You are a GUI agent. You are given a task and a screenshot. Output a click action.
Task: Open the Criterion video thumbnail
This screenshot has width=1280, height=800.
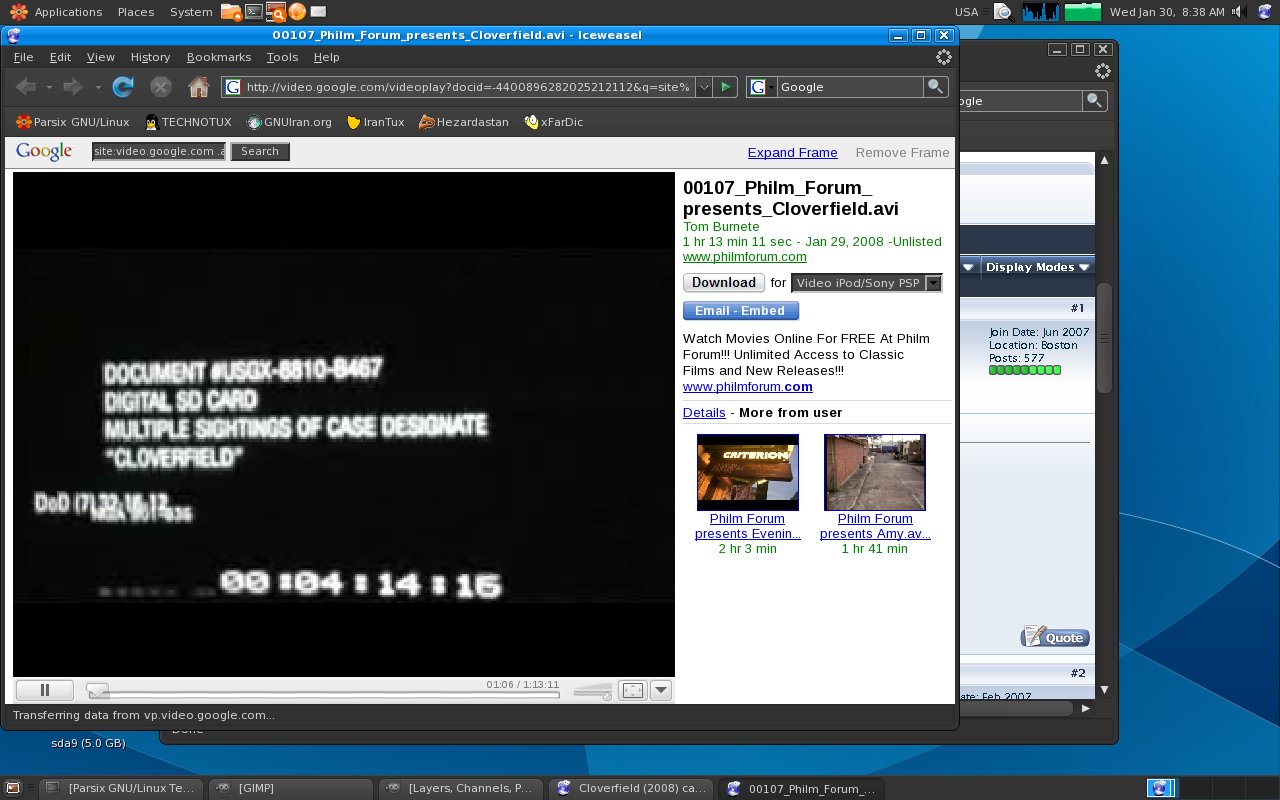tap(747, 472)
